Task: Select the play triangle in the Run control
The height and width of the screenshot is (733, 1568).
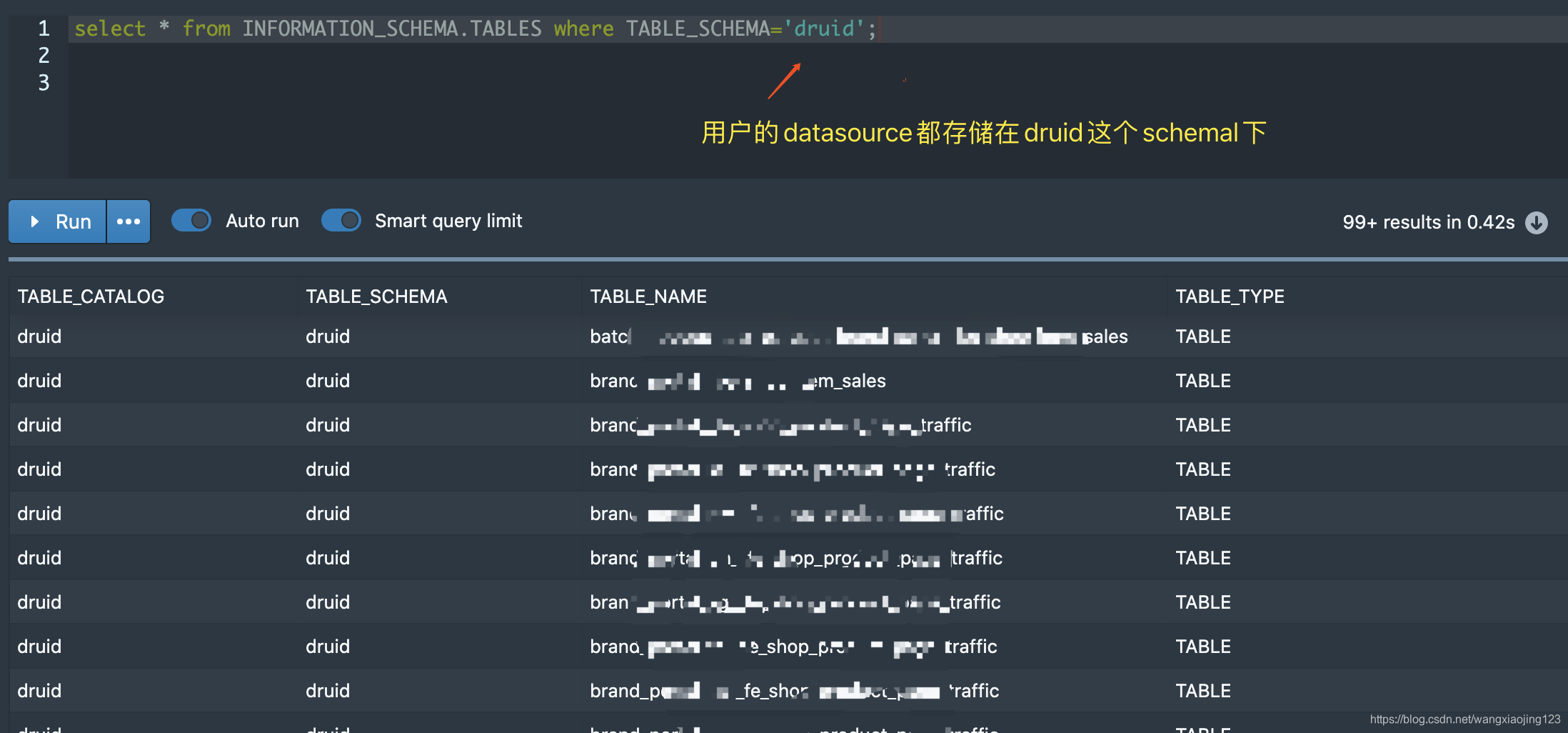Action: (x=35, y=221)
